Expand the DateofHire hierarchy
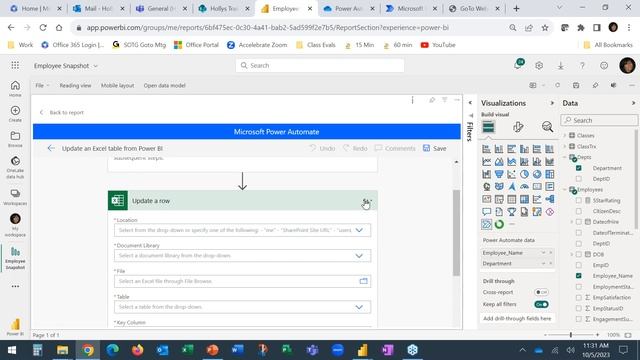This screenshot has width=640, height=360. [x=572, y=222]
